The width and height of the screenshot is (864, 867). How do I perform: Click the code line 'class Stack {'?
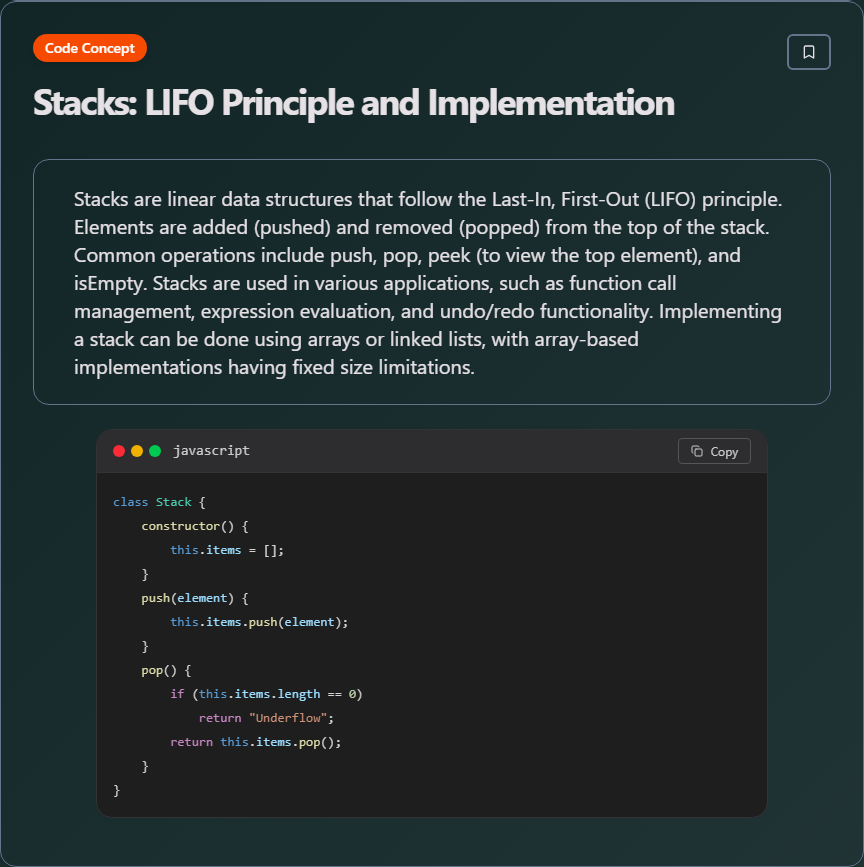159,502
